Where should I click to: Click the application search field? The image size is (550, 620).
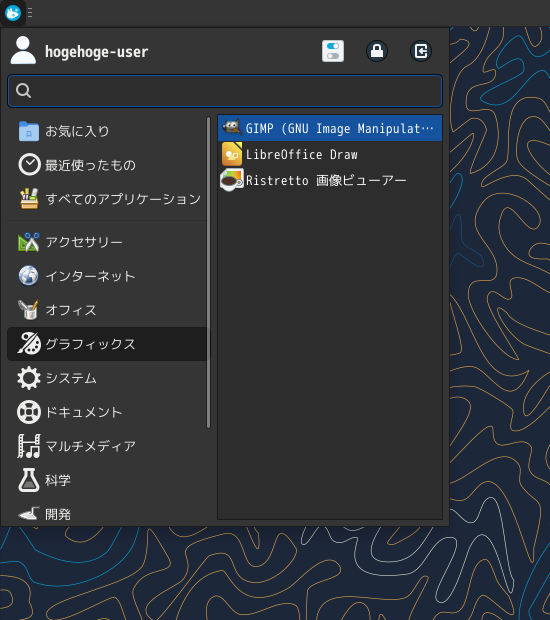pos(225,91)
